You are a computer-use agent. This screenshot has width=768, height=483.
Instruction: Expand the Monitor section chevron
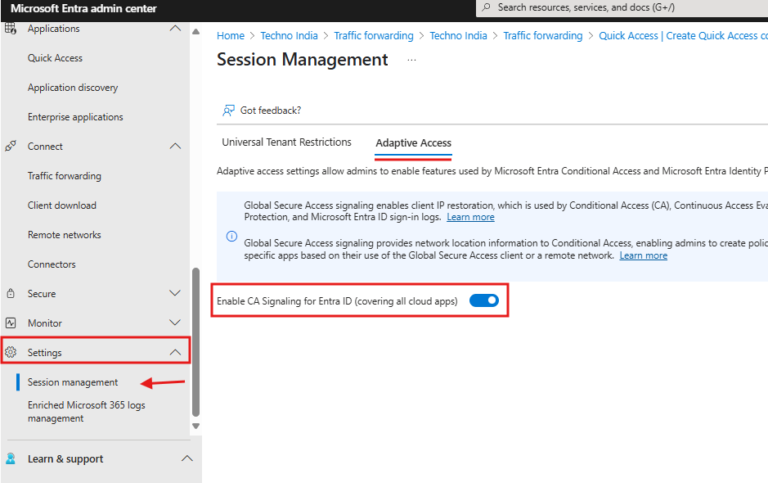pos(176,323)
